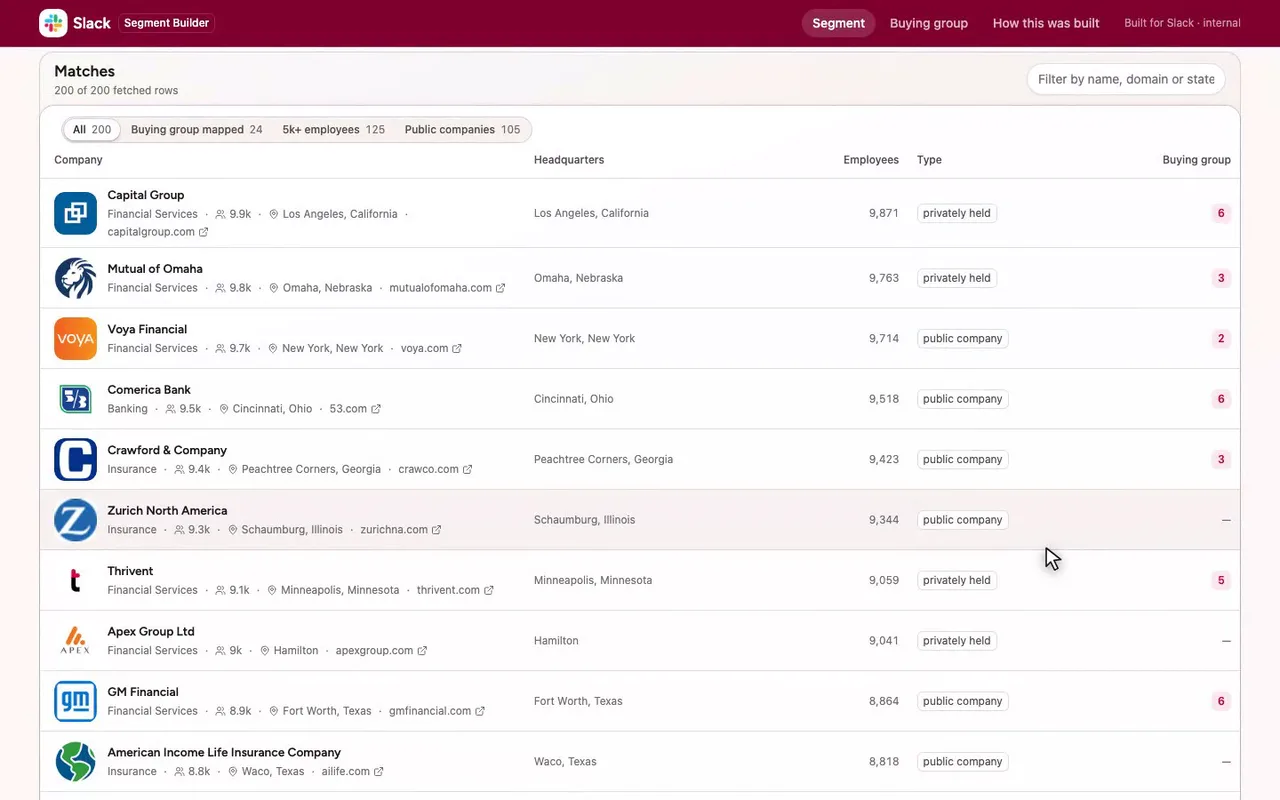Screen dimensions: 1280x800
Task: Click Thrivent buying group badge 5
Action: coord(1221,580)
